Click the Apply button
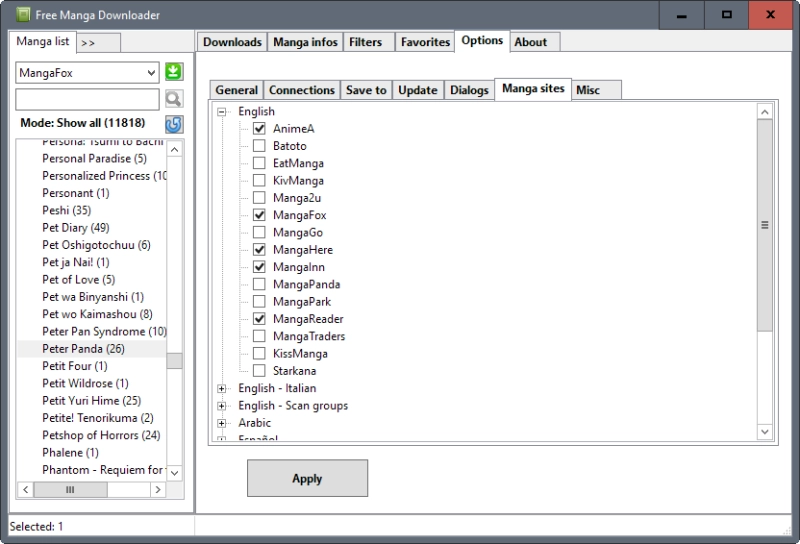800x544 pixels. pyautogui.click(x=307, y=478)
